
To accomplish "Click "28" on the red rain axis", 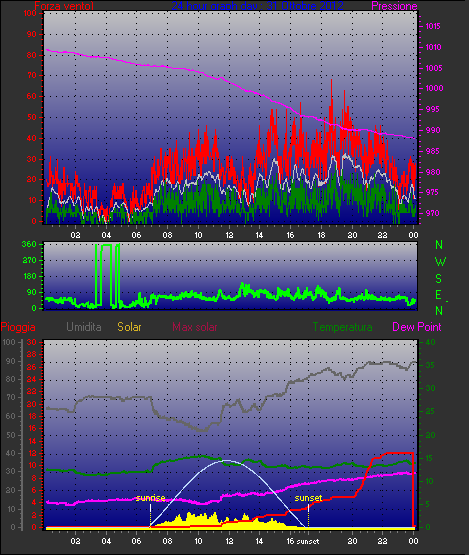I will tap(32, 355).
